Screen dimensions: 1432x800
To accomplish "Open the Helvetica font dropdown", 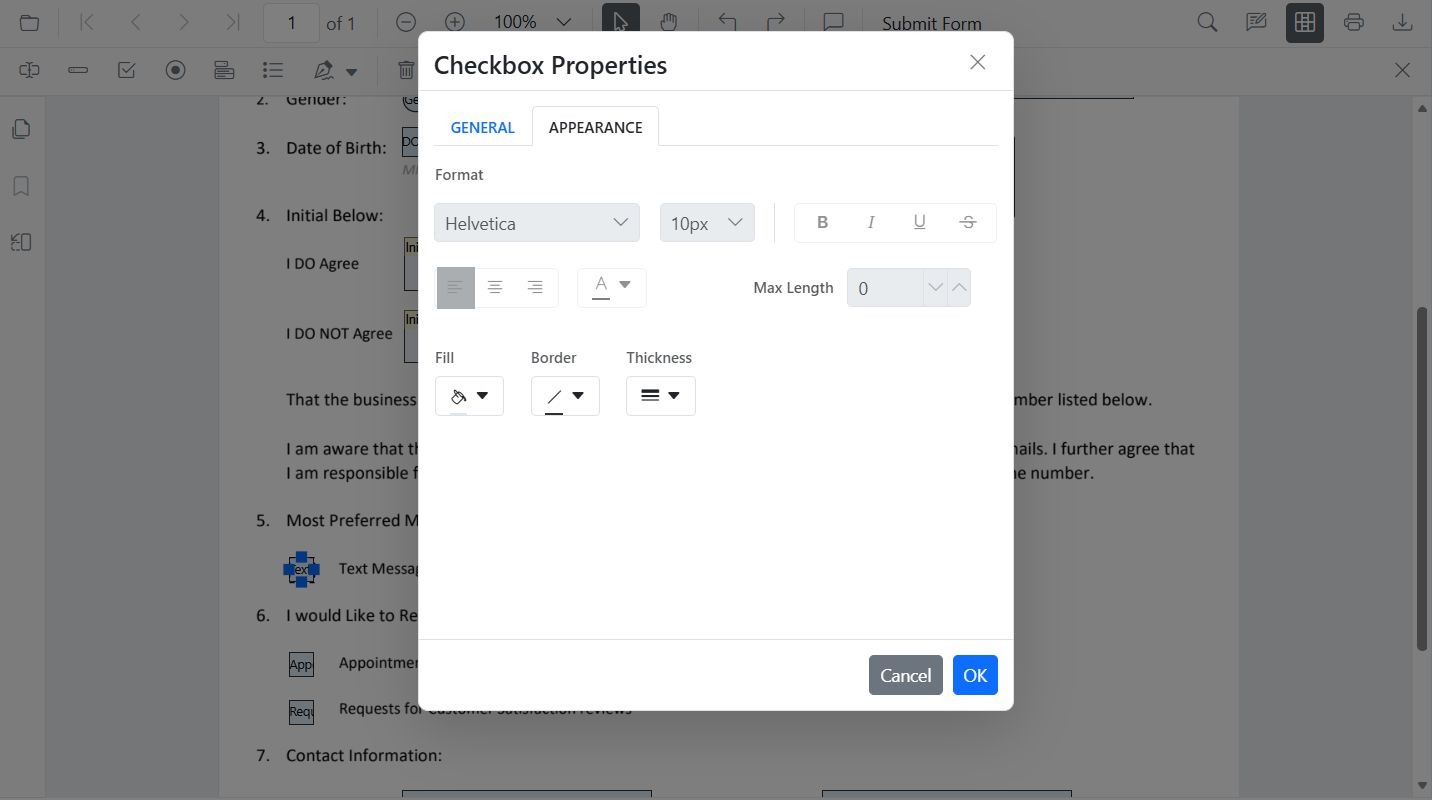I will [536, 222].
